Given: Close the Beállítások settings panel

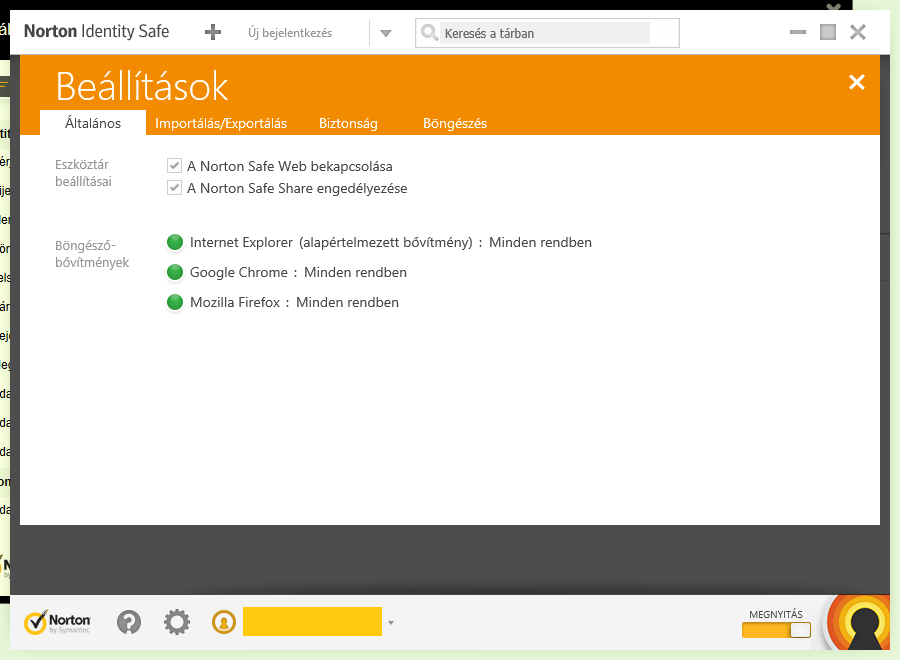Looking at the screenshot, I should coord(856,82).
